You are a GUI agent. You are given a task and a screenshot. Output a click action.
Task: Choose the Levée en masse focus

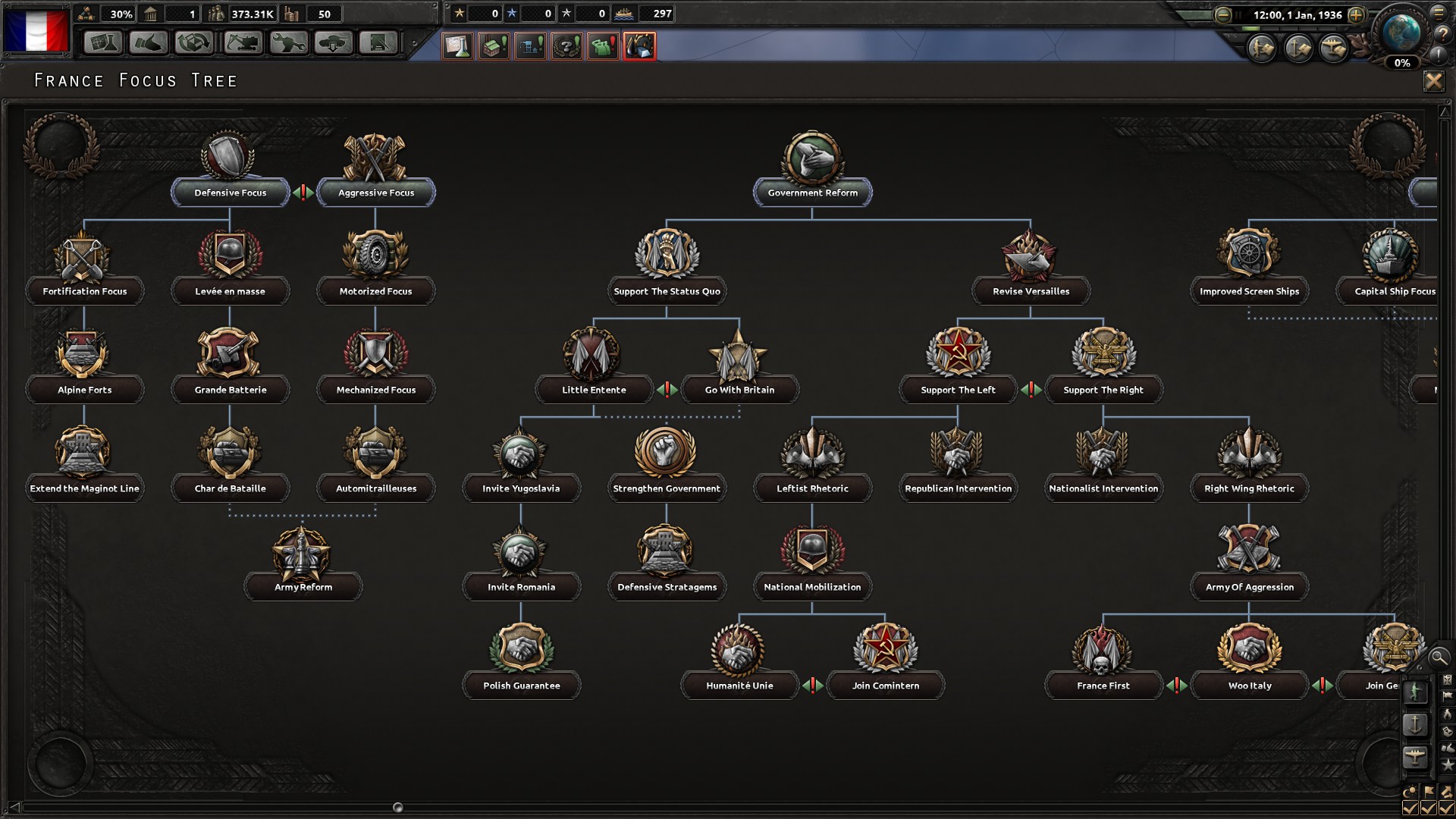tap(230, 291)
